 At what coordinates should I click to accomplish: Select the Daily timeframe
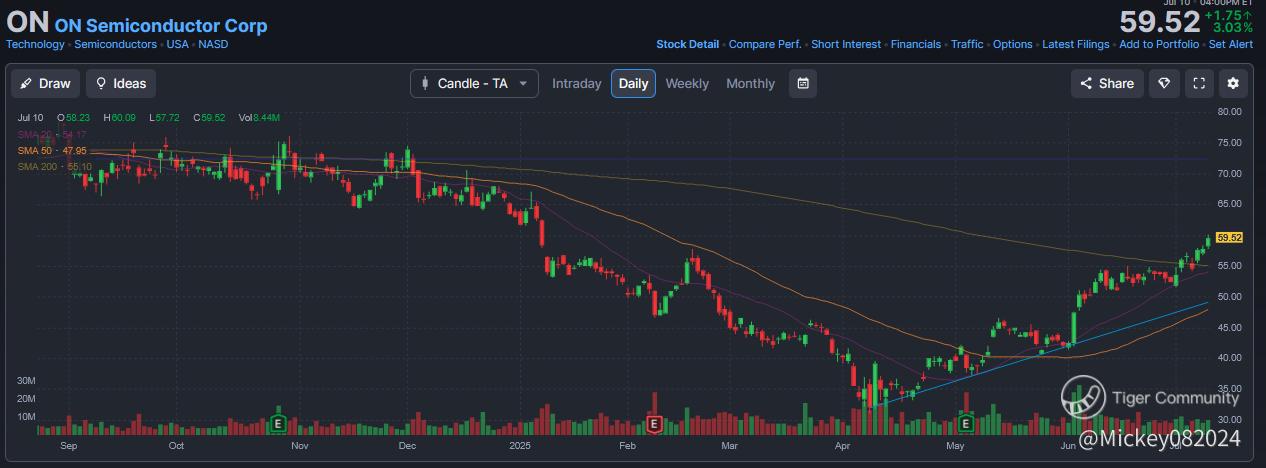634,83
